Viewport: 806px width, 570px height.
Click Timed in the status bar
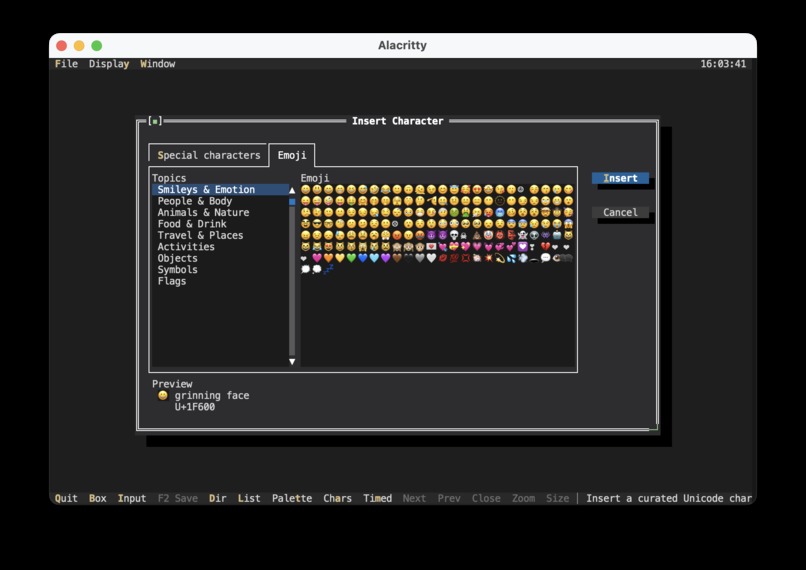click(x=377, y=498)
